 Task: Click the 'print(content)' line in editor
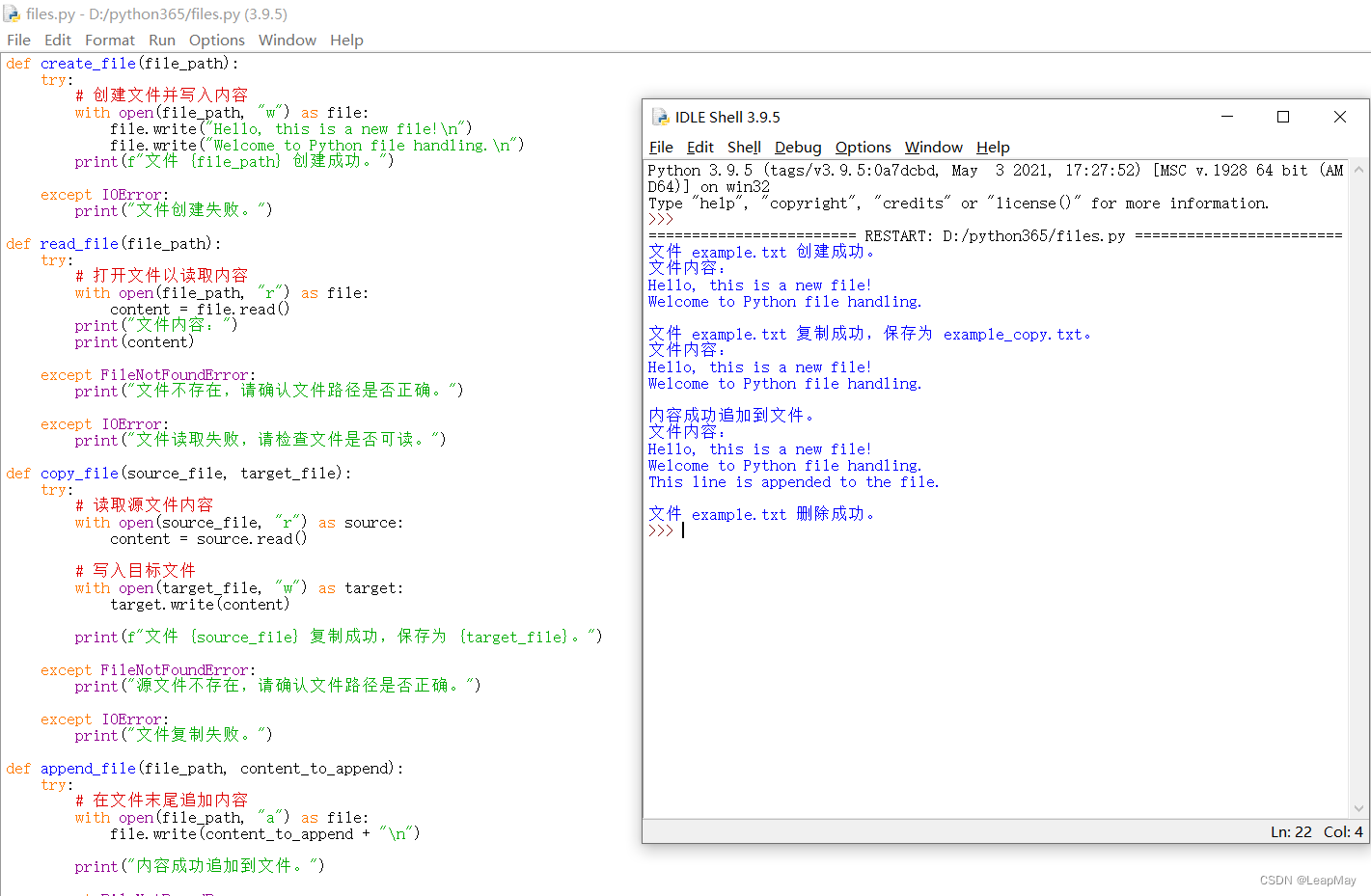[134, 342]
